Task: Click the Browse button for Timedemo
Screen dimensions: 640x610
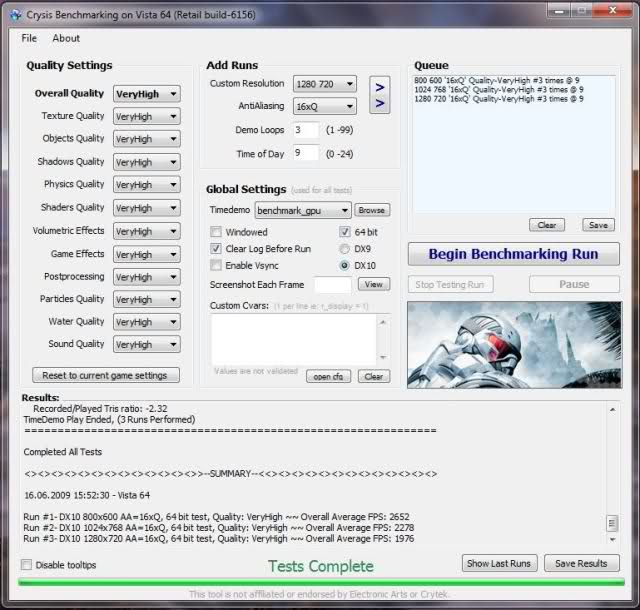Action: (372, 210)
